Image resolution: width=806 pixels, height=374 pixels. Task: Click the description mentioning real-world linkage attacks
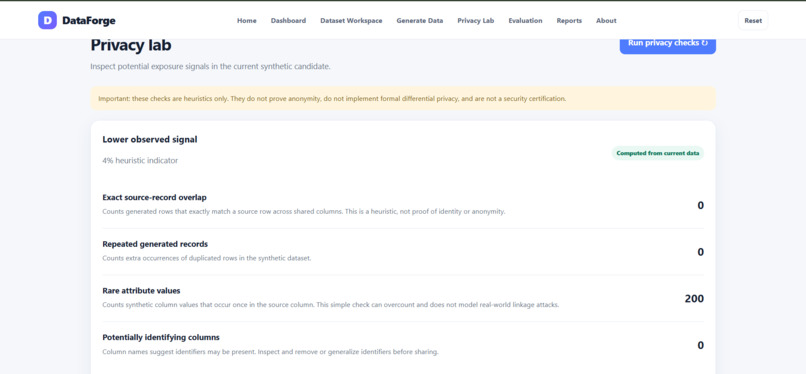tap(331, 305)
